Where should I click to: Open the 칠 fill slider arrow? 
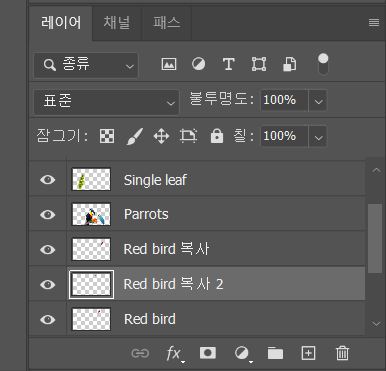click(318, 137)
